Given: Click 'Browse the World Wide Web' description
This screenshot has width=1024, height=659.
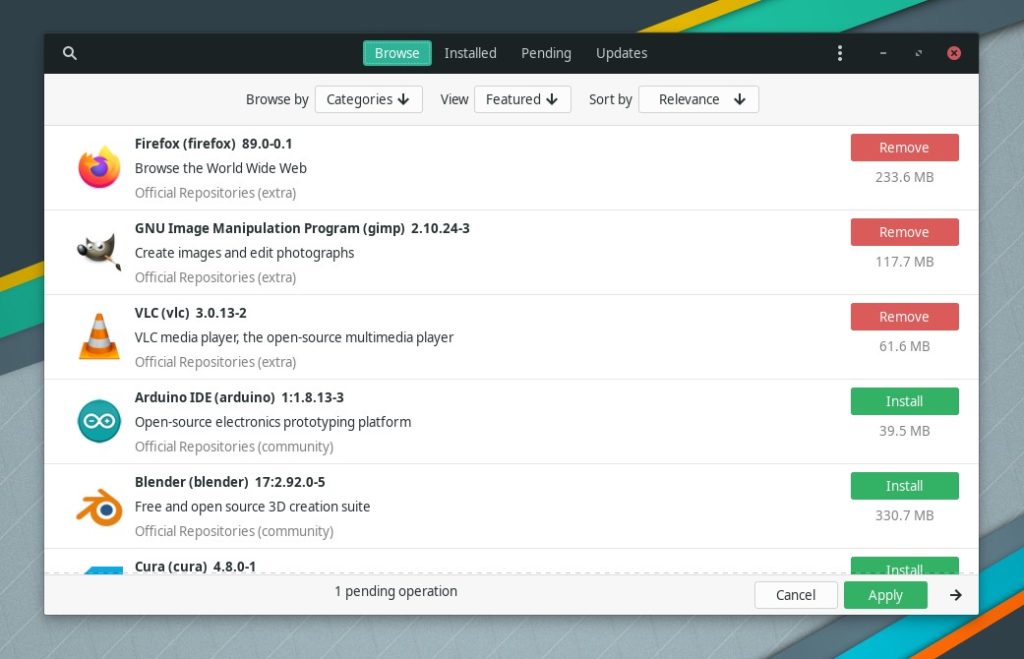Looking at the screenshot, I should (x=221, y=168).
